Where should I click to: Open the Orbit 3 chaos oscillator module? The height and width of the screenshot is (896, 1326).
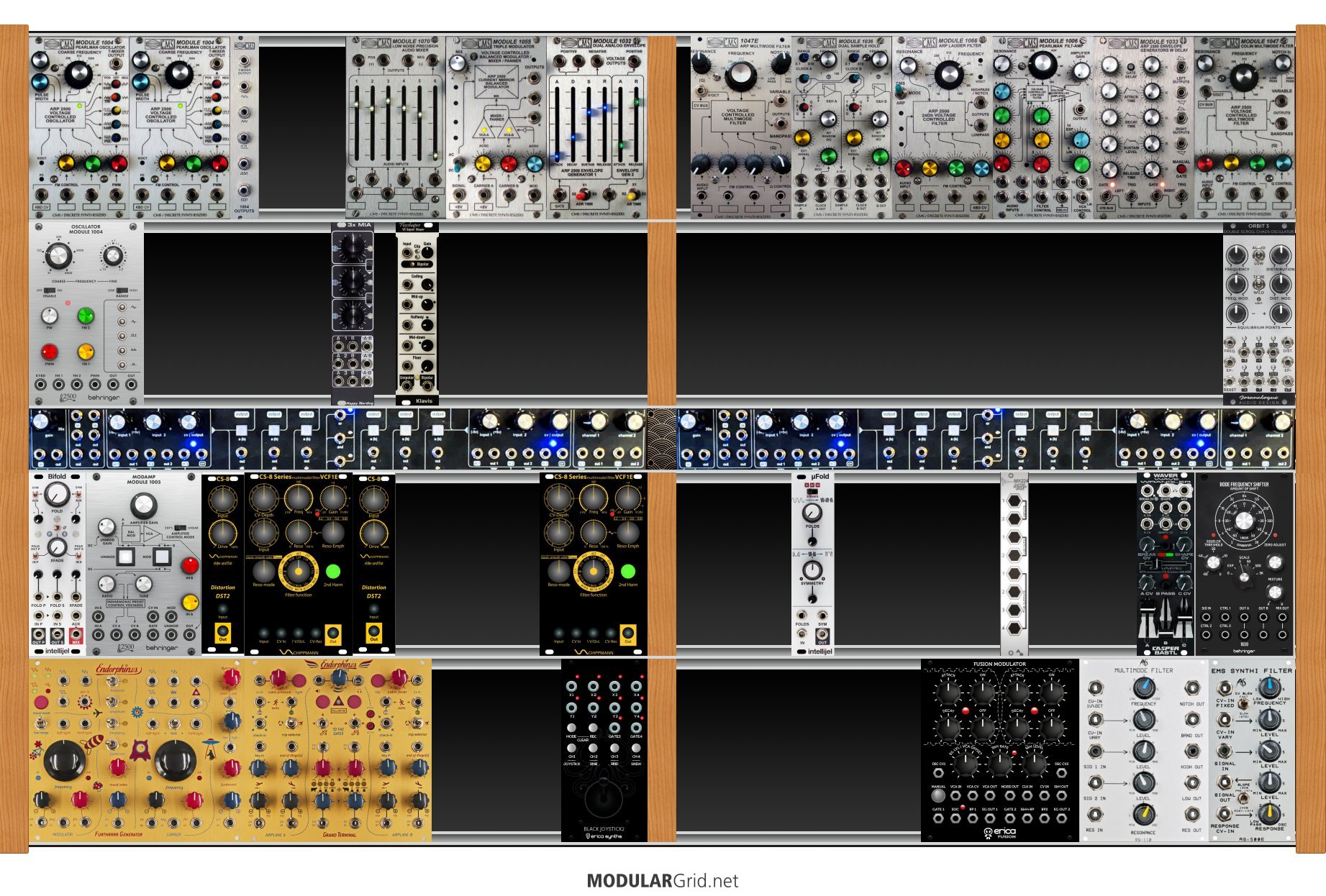point(1259,314)
